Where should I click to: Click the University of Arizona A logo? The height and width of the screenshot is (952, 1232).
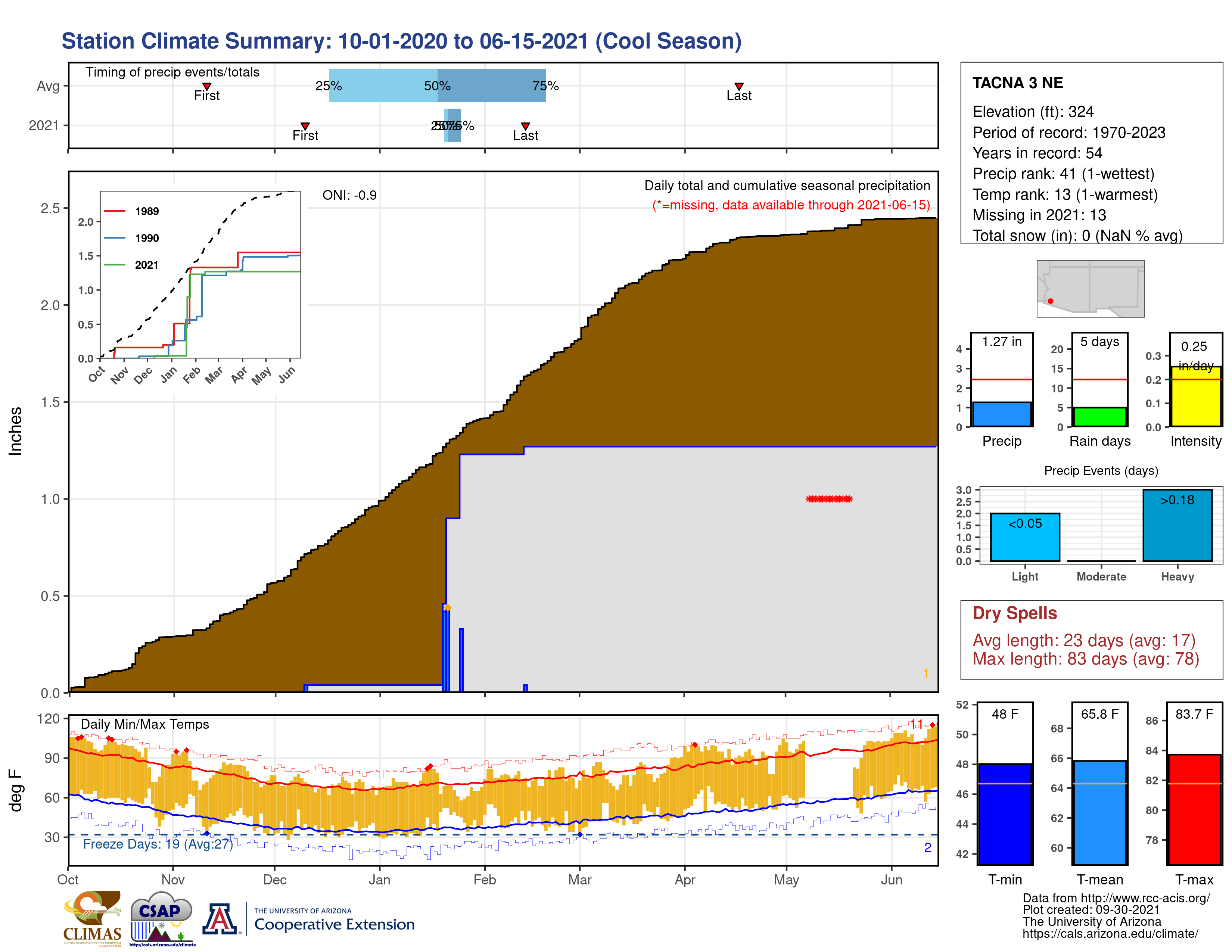(221, 919)
